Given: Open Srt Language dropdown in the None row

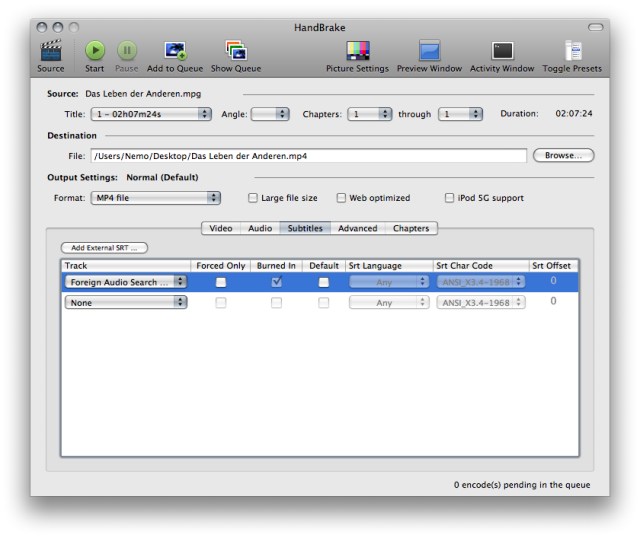Looking at the screenshot, I should click(389, 302).
